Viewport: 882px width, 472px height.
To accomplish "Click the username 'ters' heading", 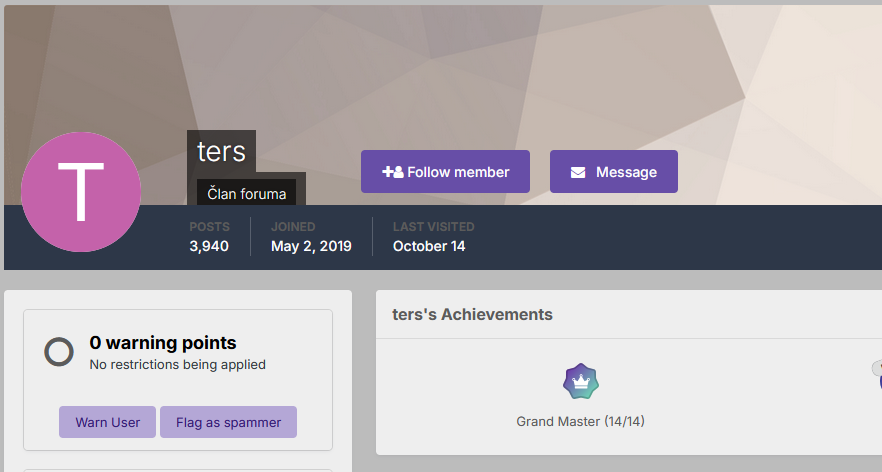I will click(221, 151).
